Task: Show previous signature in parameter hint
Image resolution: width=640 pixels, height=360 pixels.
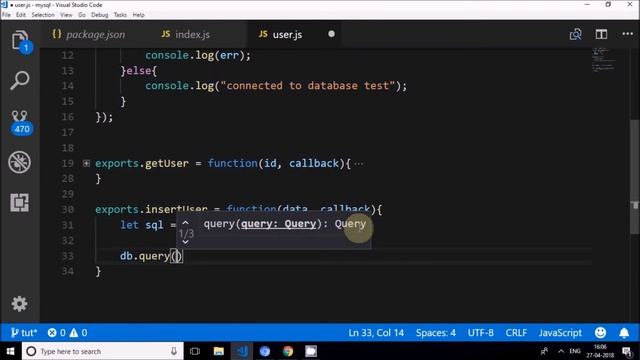Action: [185, 223]
